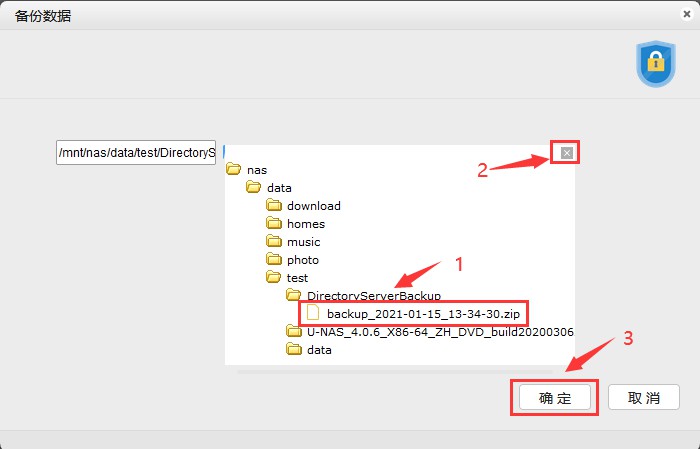Click the /mnt/nas/data/test path input field
700x449 pixels.
click(x=136, y=153)
